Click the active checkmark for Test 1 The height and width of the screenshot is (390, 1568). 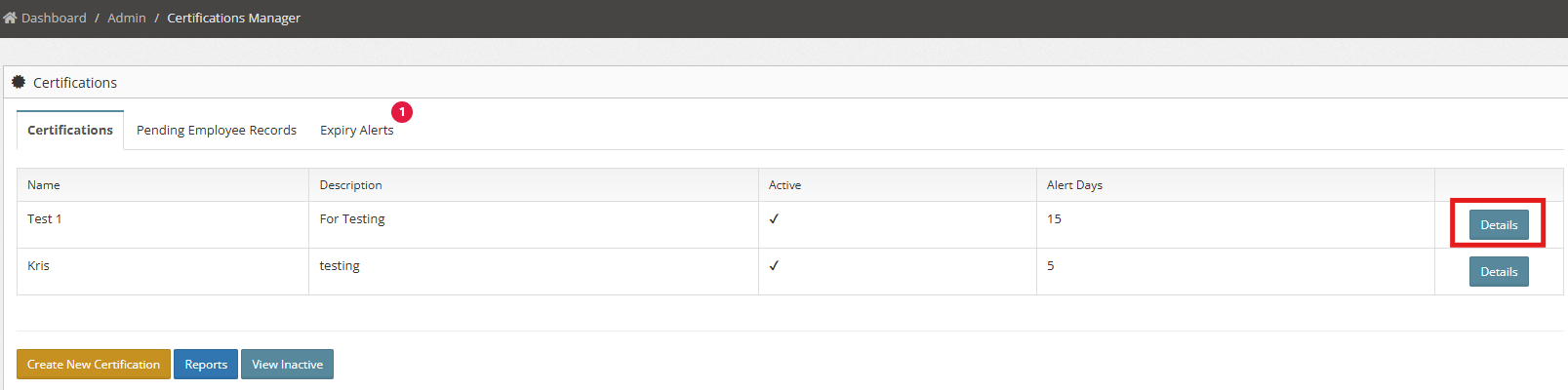pyautogui.click(x=774, y=218)
